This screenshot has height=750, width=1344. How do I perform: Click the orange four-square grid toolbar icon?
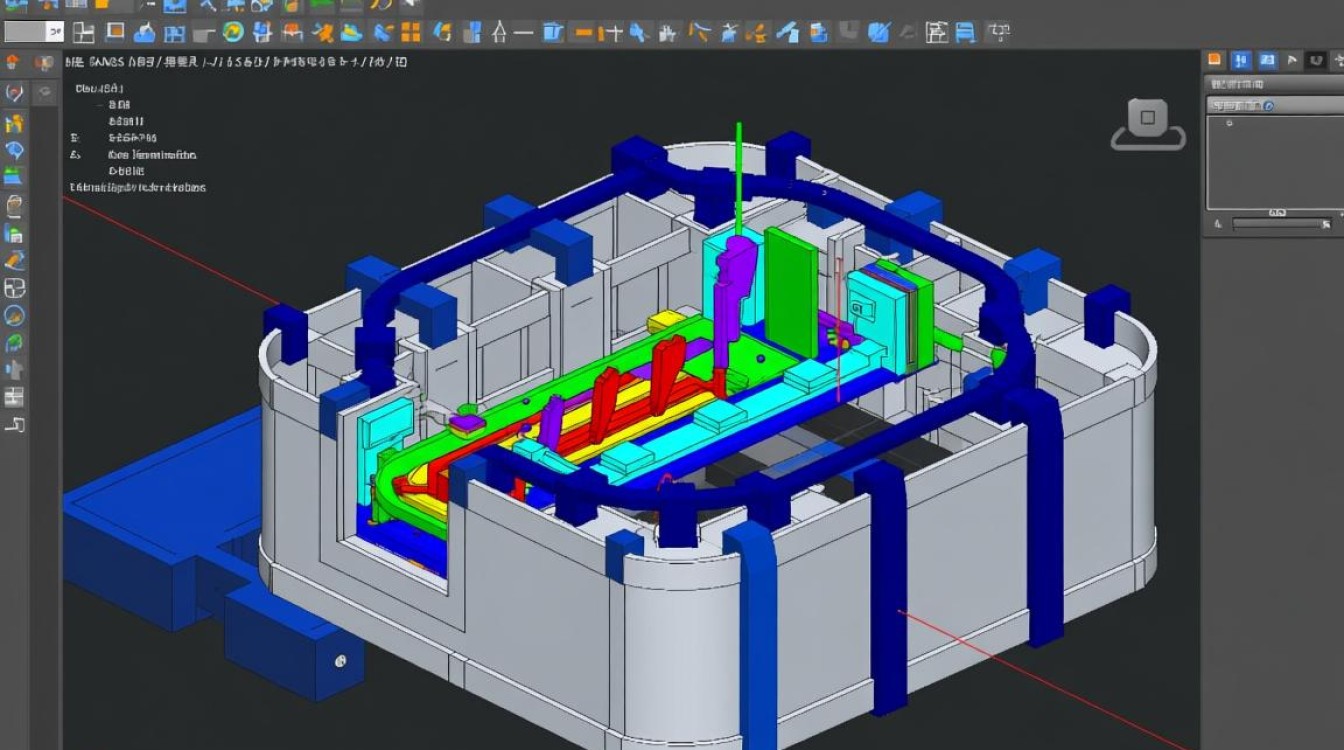[411, 32]
